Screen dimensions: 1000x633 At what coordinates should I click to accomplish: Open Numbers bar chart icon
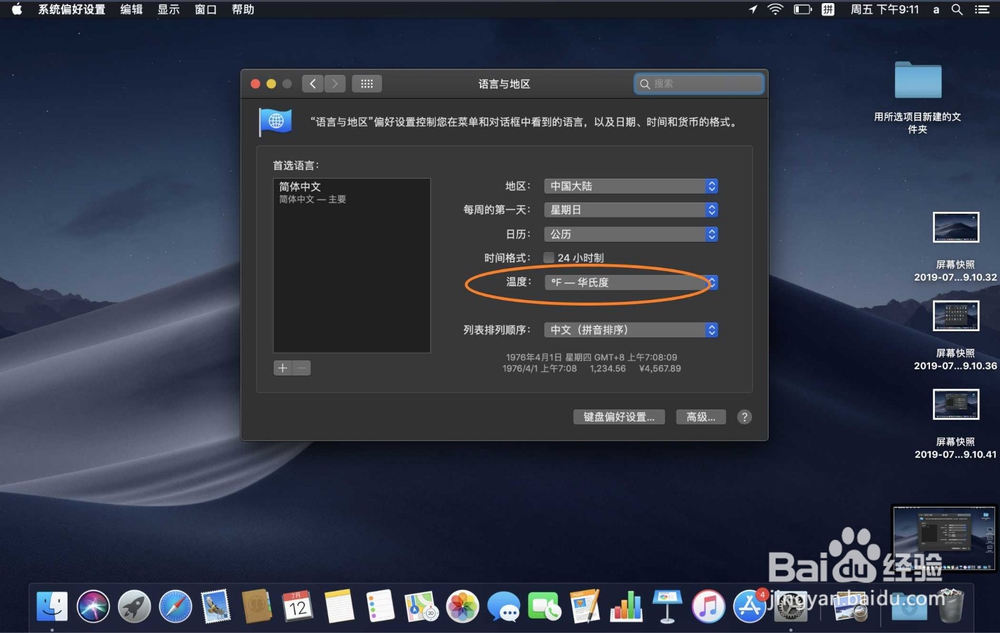click(626, 606)
